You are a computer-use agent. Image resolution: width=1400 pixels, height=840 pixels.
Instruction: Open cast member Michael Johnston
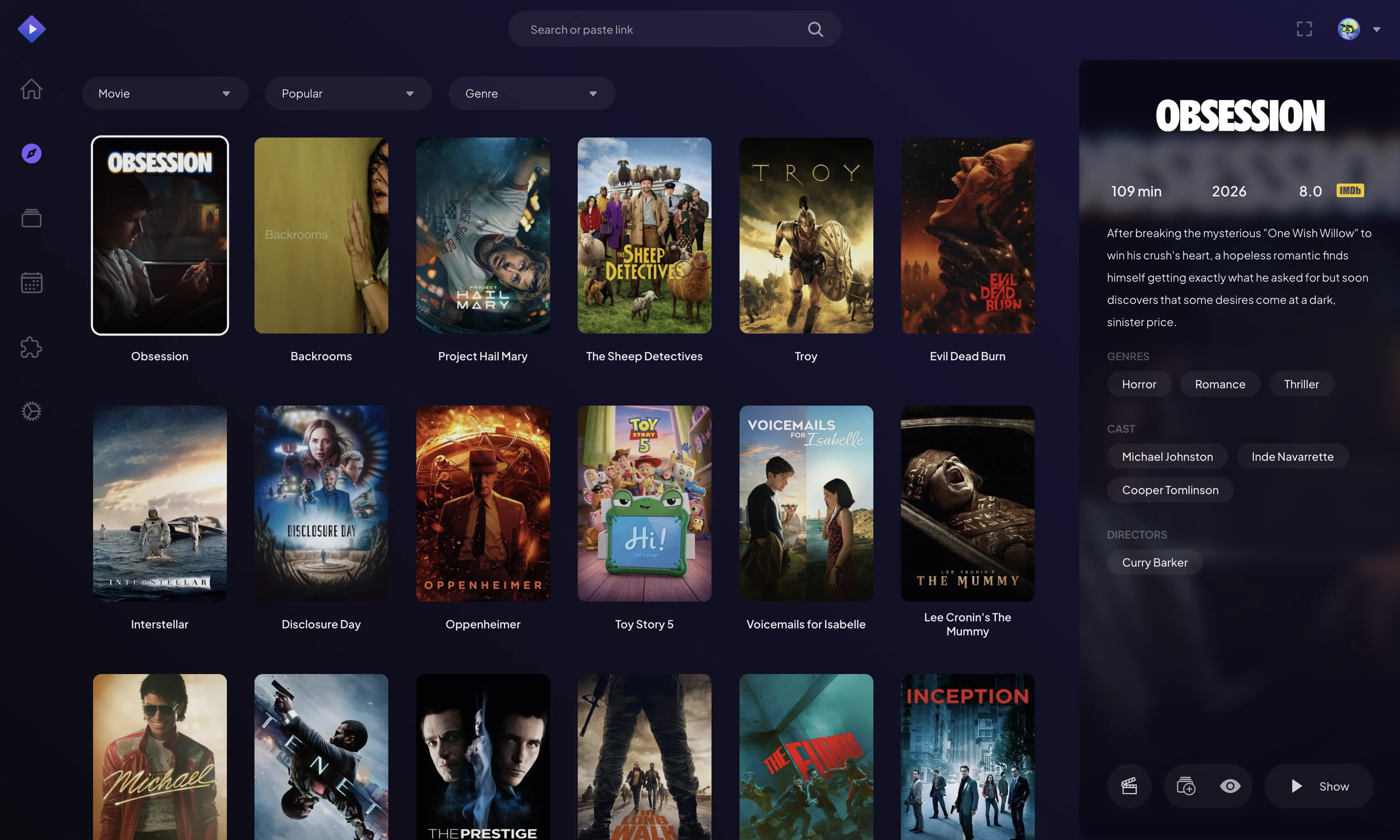(x=1167, y=457)
